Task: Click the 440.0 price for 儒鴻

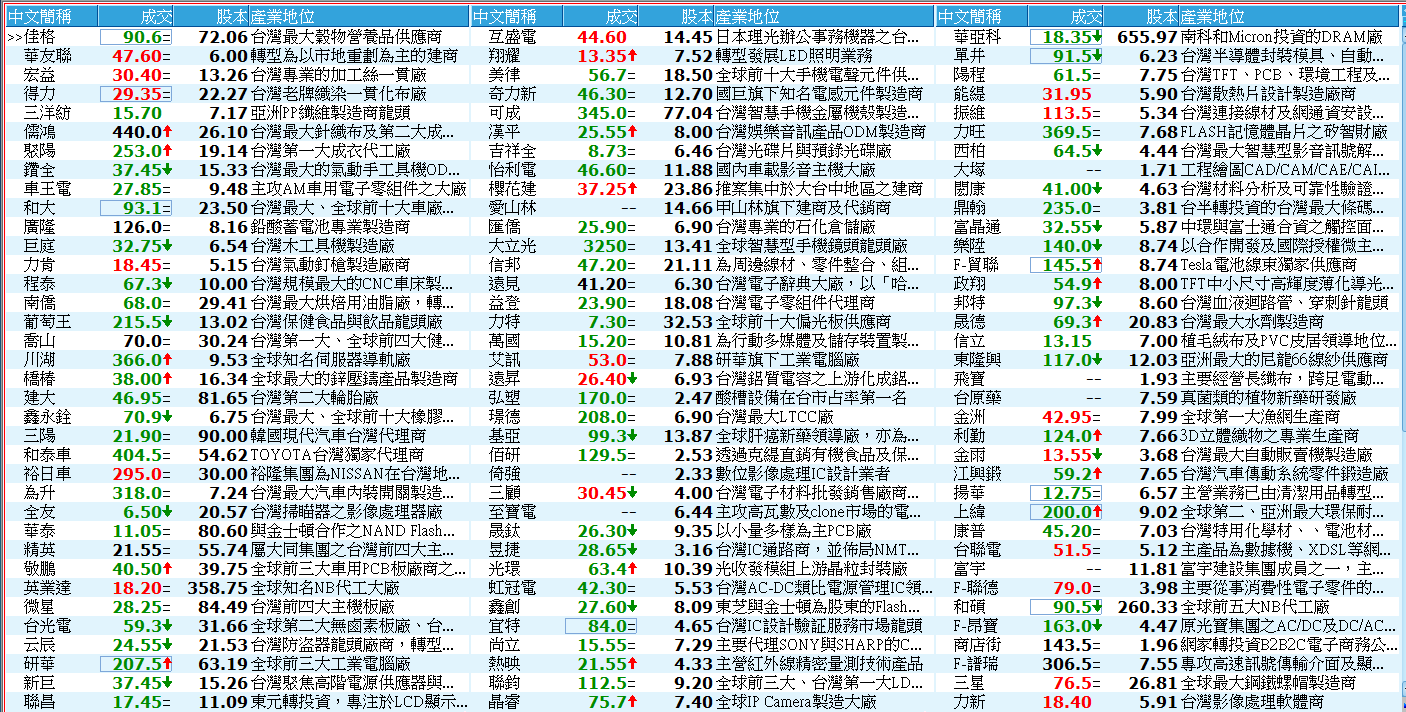Action: 136,131
